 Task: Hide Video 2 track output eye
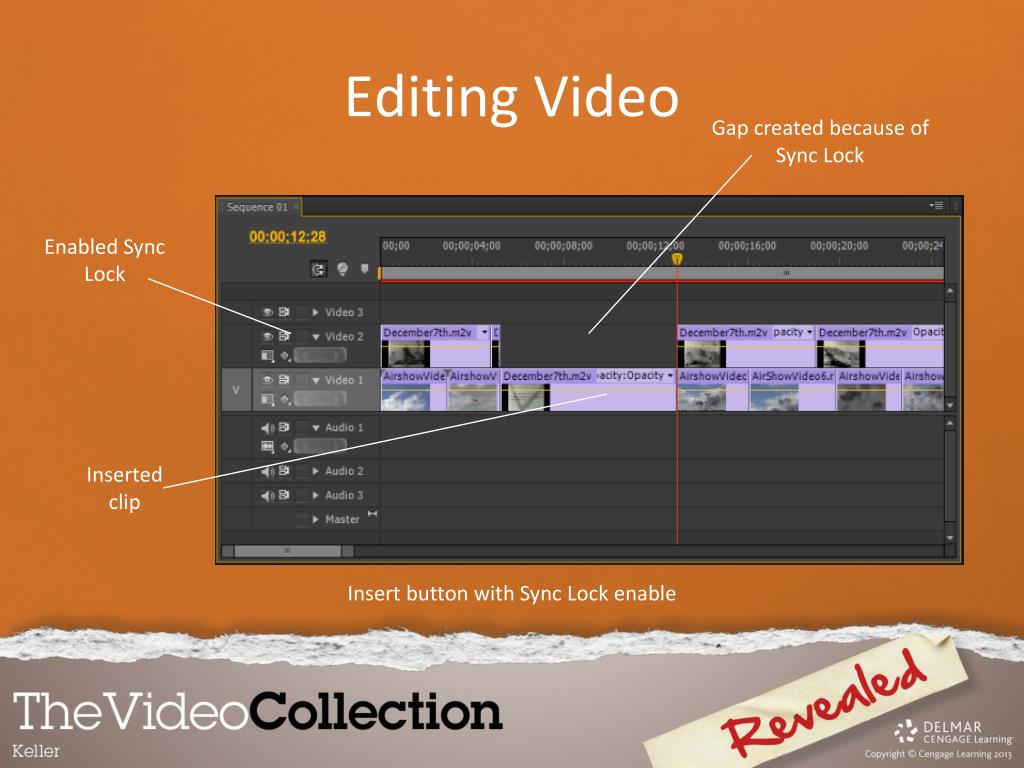[x=267, y=336]
